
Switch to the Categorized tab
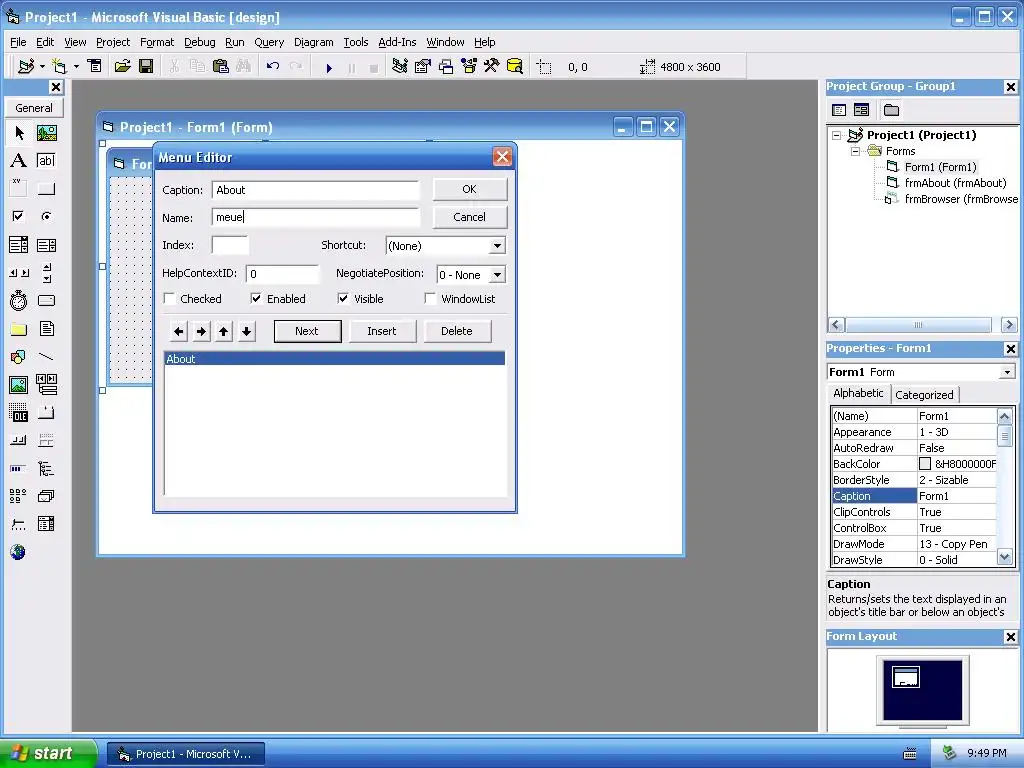pos(924,394)
